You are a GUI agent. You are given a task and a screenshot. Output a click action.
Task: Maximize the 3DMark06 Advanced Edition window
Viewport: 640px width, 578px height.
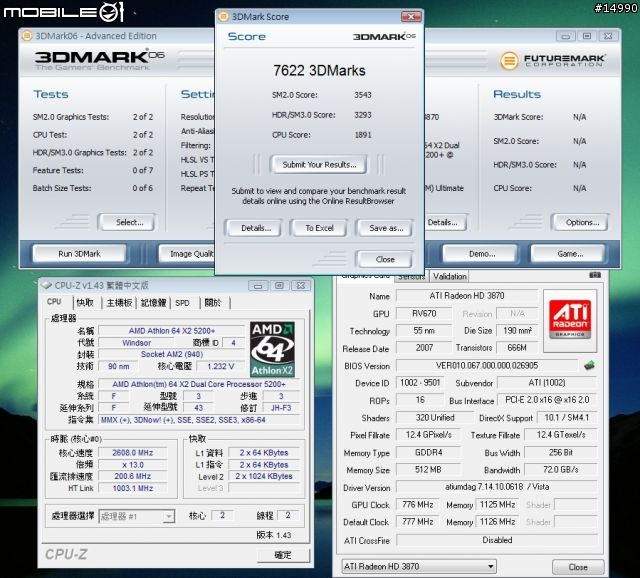coord(587,36)
